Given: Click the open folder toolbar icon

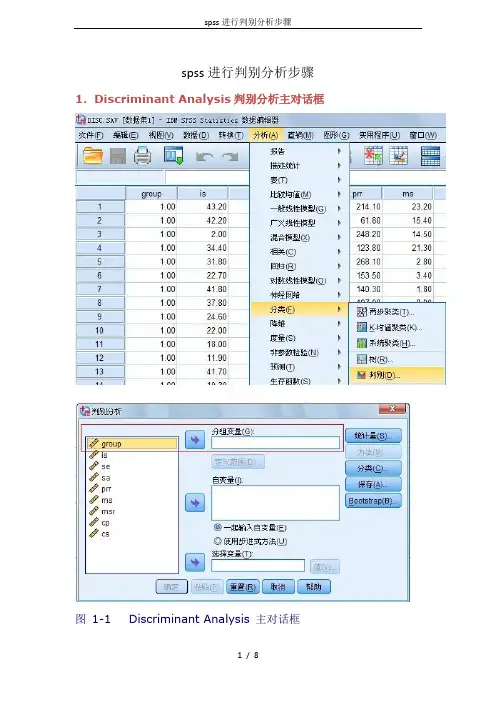Looking at the screenshot, I should 93,156.
